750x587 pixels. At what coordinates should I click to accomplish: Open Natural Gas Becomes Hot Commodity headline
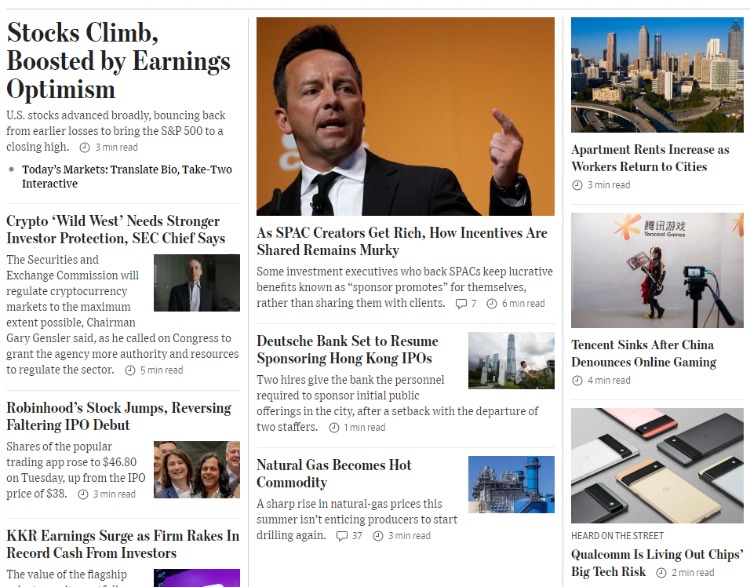tap(334, 473)
